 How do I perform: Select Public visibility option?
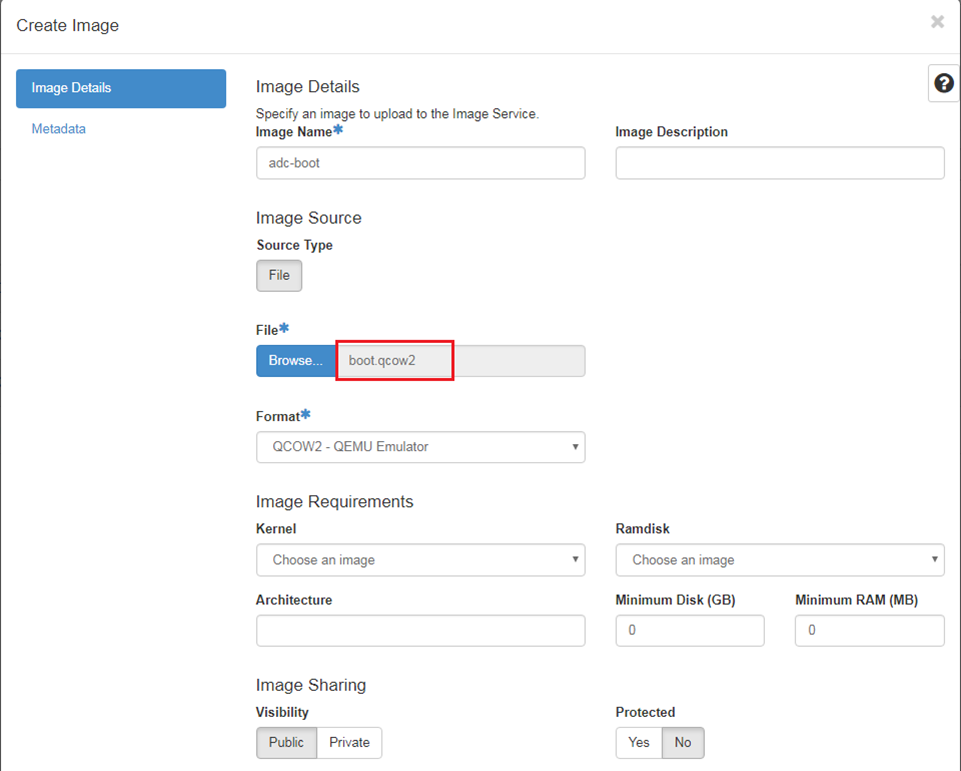click(287, 742)
